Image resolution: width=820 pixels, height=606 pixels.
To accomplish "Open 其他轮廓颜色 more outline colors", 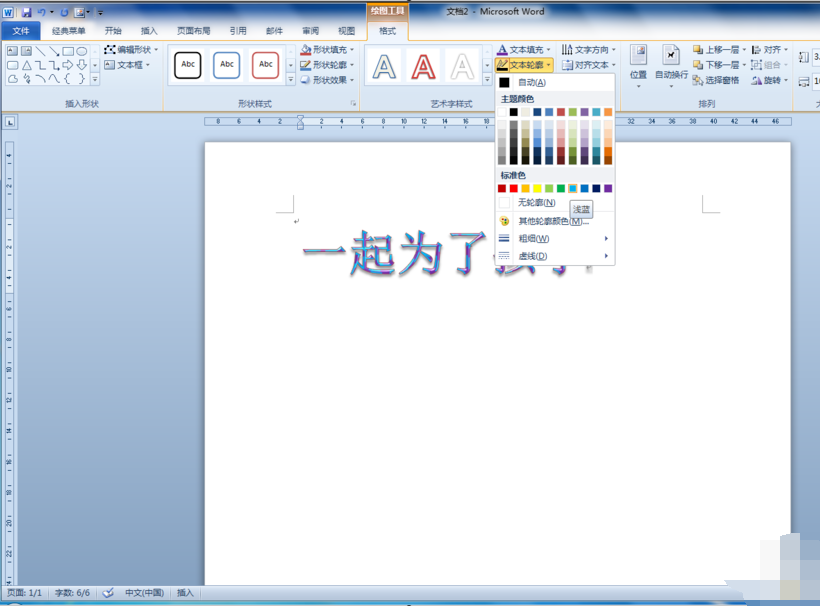I will 555,221.
